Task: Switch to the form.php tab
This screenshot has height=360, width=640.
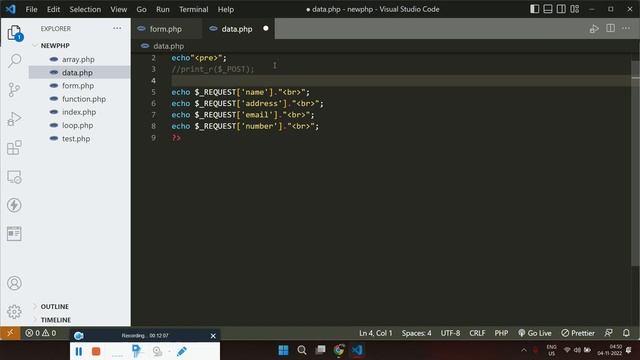Action: click(x=166, y=29)
